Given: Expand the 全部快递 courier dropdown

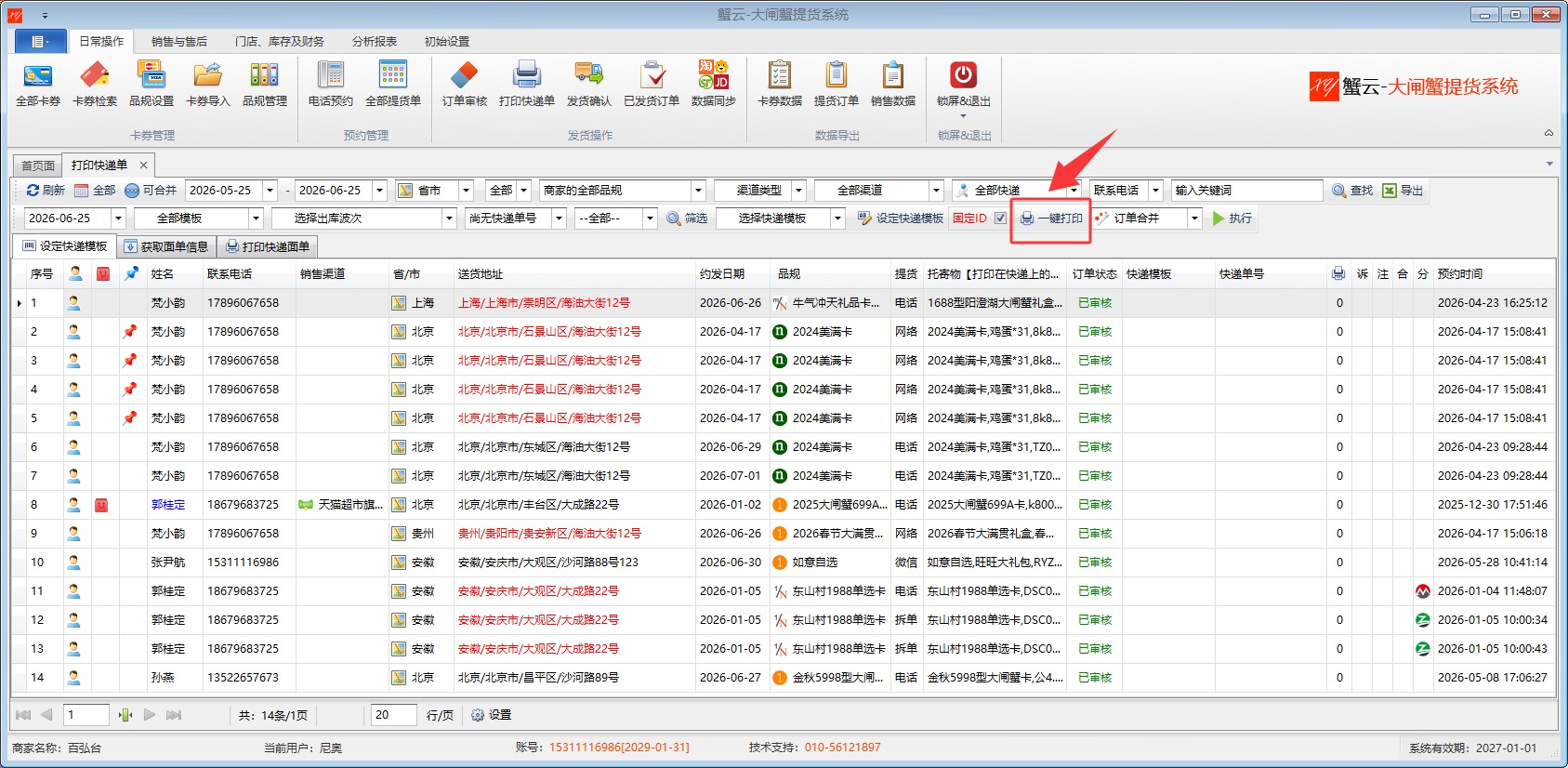Looking at the screenshot, I should (x=1074, y=191).
